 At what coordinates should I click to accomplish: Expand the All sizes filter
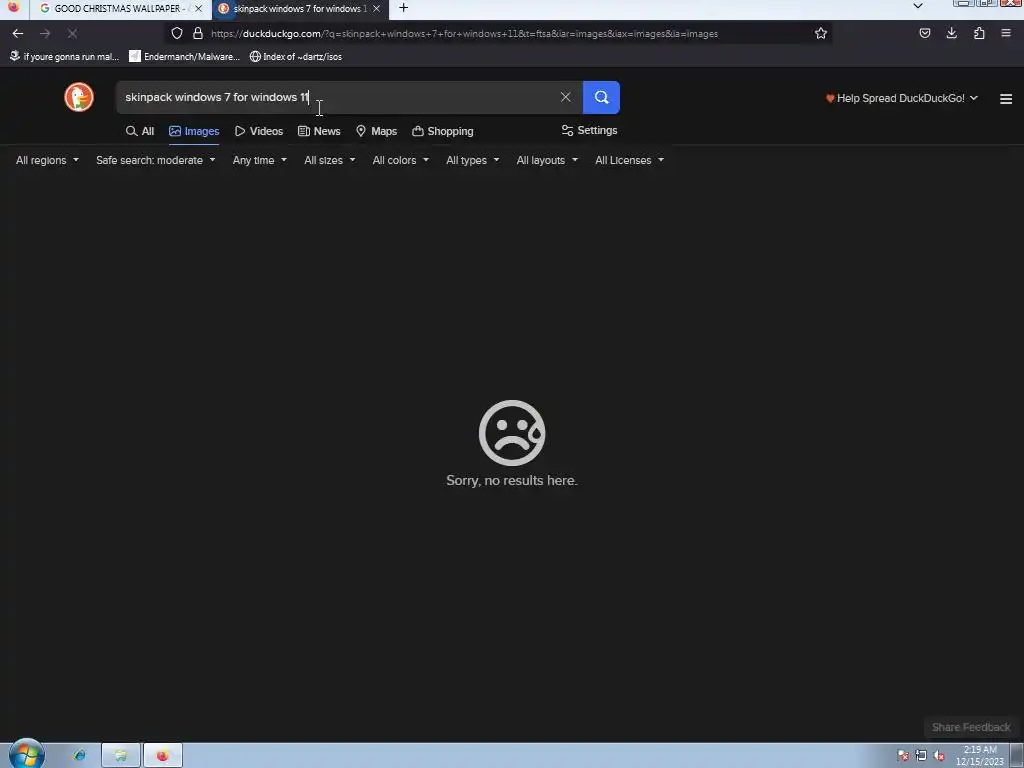(x=329, y=160)
